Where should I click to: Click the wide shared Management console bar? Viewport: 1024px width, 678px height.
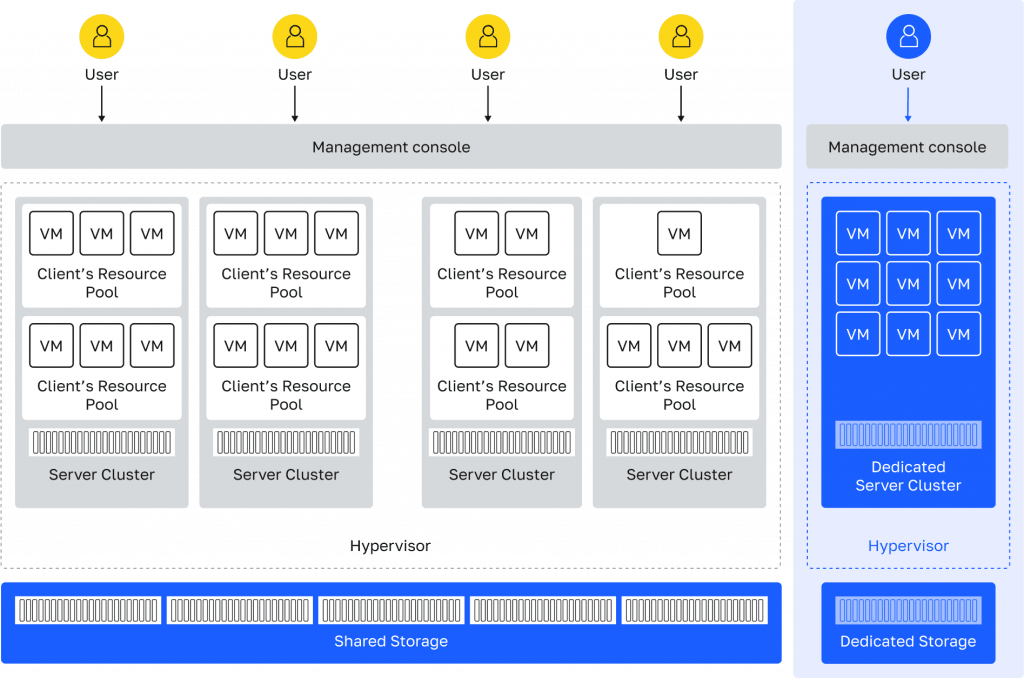pos(391,147)
